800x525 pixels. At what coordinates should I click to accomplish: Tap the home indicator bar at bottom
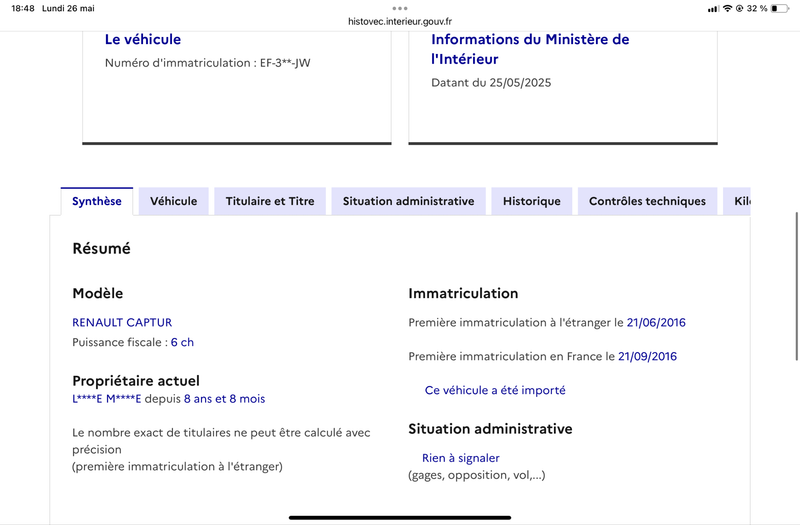[399, 518]
